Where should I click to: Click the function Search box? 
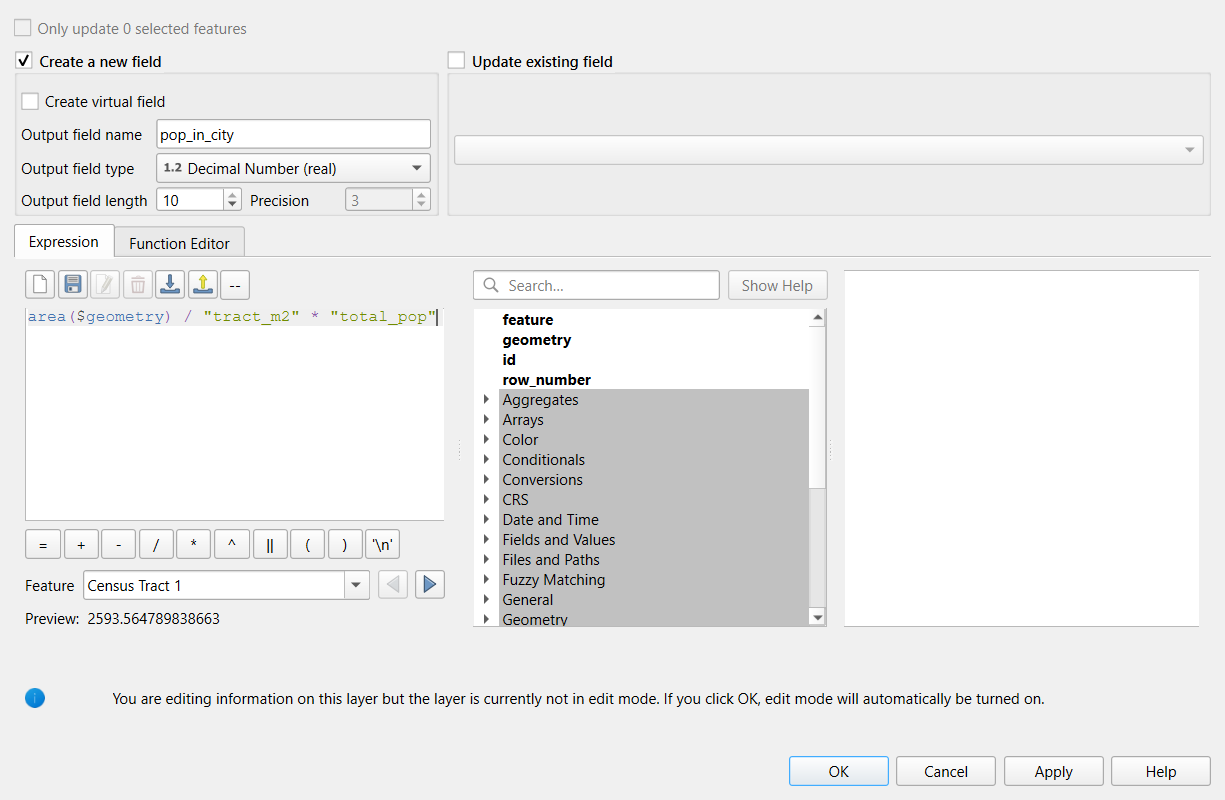(x=596, y=285)
